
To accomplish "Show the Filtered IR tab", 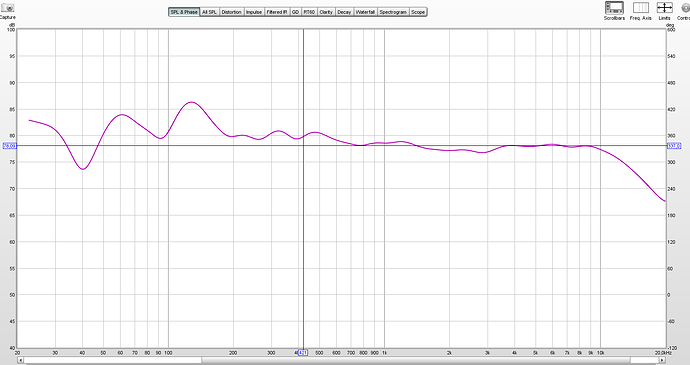I will [277, 12].
